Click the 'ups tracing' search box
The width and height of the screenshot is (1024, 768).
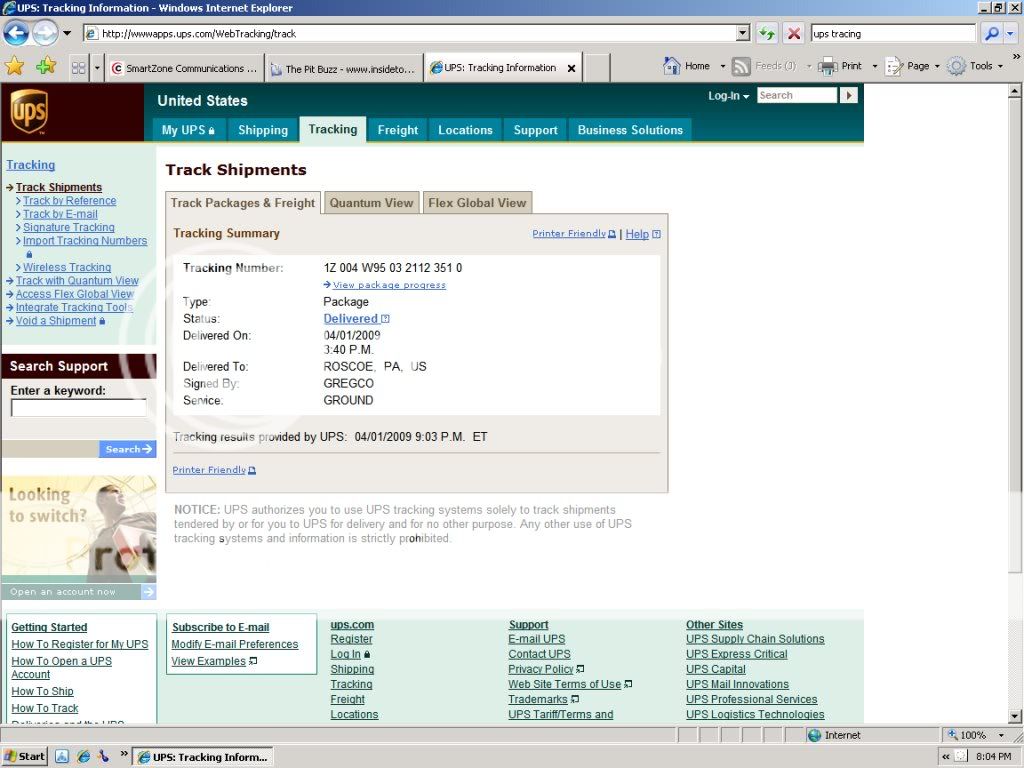[893, 33]
